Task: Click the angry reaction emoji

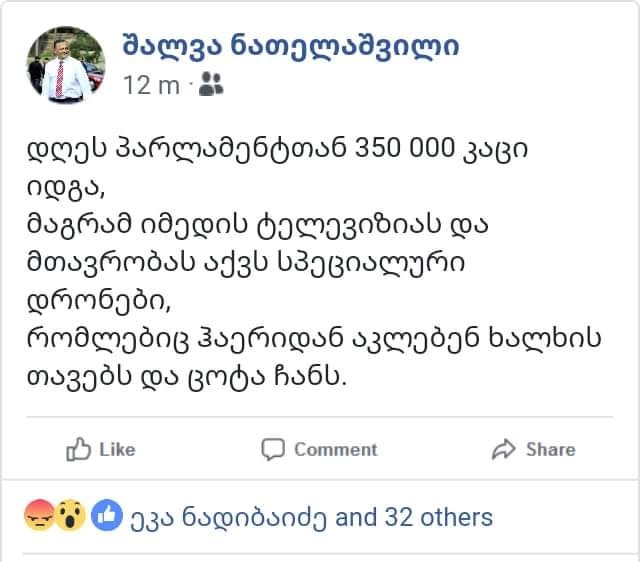Action: [36, 516]
